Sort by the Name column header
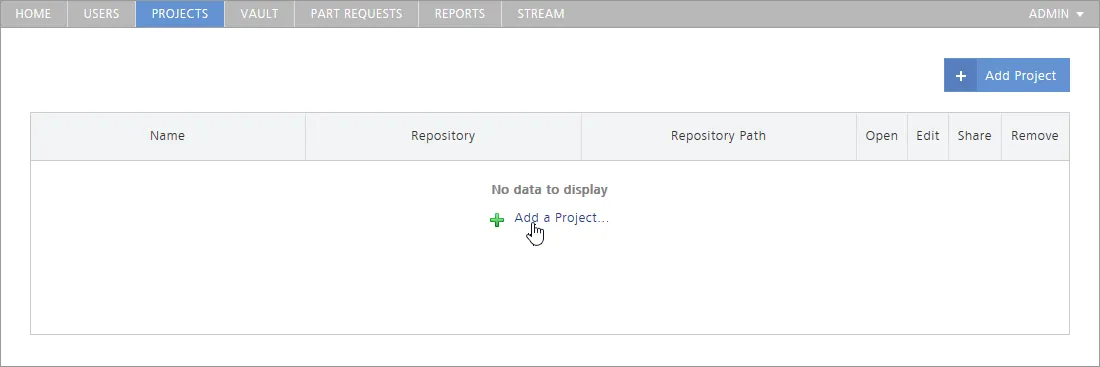The width and height of the screenshot is (1100, 367). point(168,136)
